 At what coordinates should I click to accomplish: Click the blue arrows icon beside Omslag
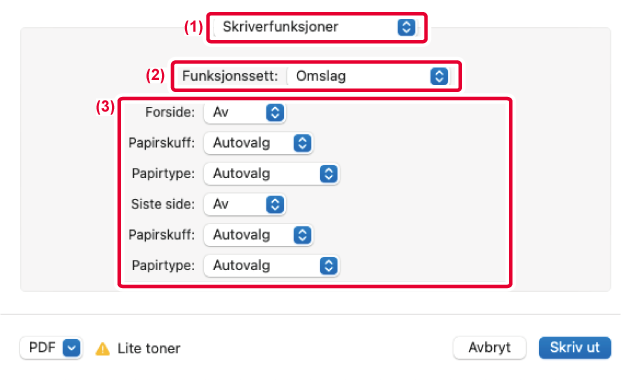coord(439,76)
